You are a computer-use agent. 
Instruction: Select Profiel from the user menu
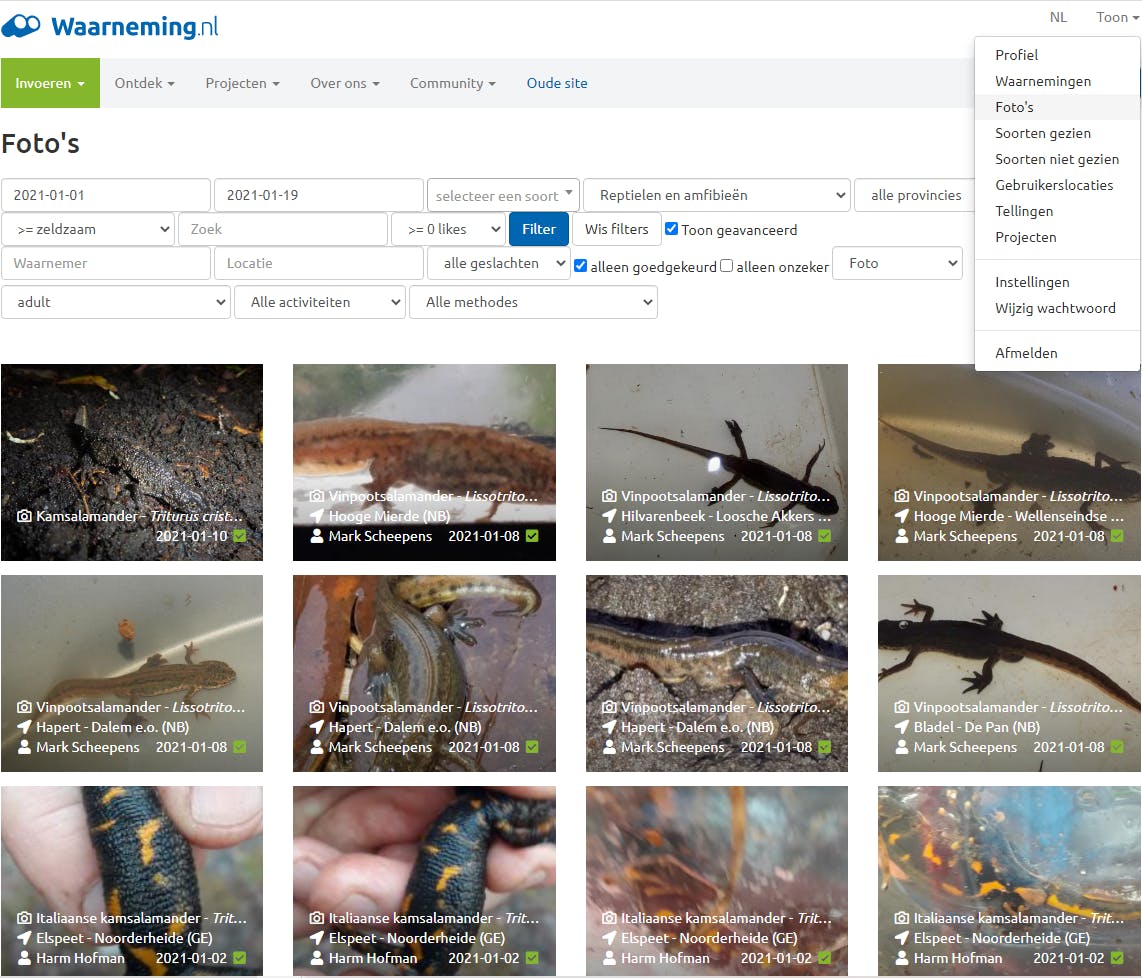coord(1058,55)
